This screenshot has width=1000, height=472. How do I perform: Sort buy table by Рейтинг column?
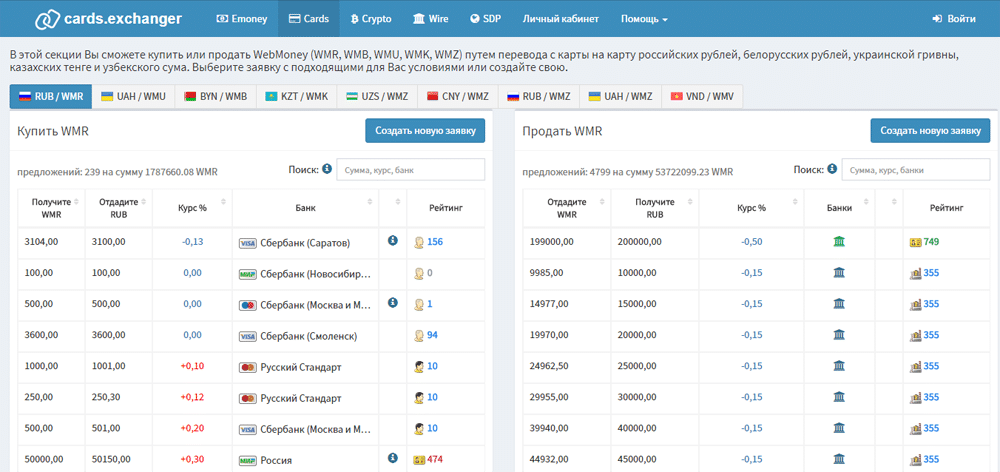click(445, 208)
